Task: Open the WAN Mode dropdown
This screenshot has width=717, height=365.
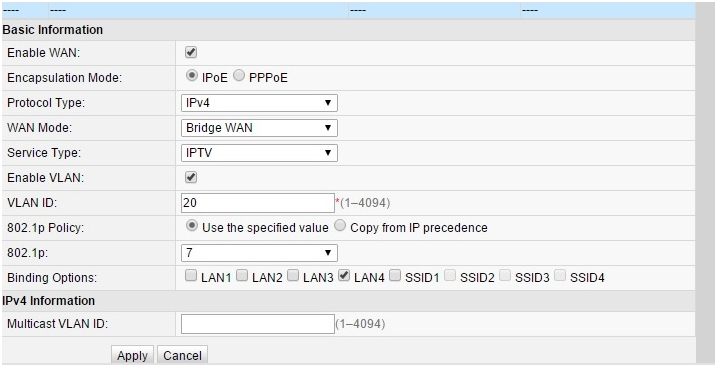Action: click(x=259, y=128)
